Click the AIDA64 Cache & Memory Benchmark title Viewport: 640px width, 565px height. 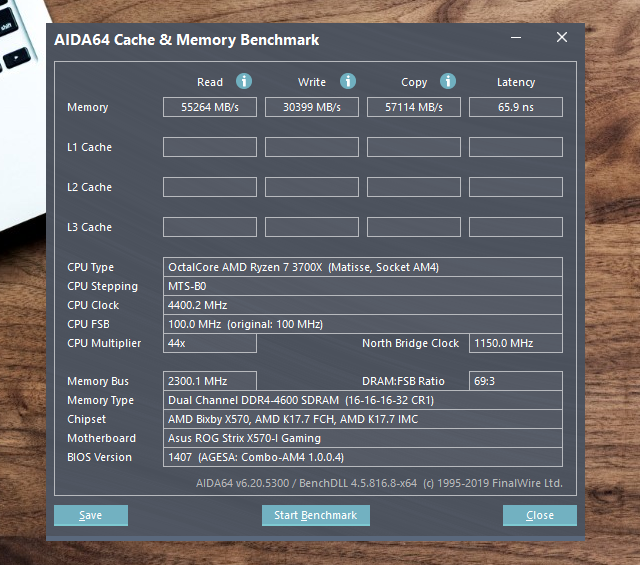187,40
